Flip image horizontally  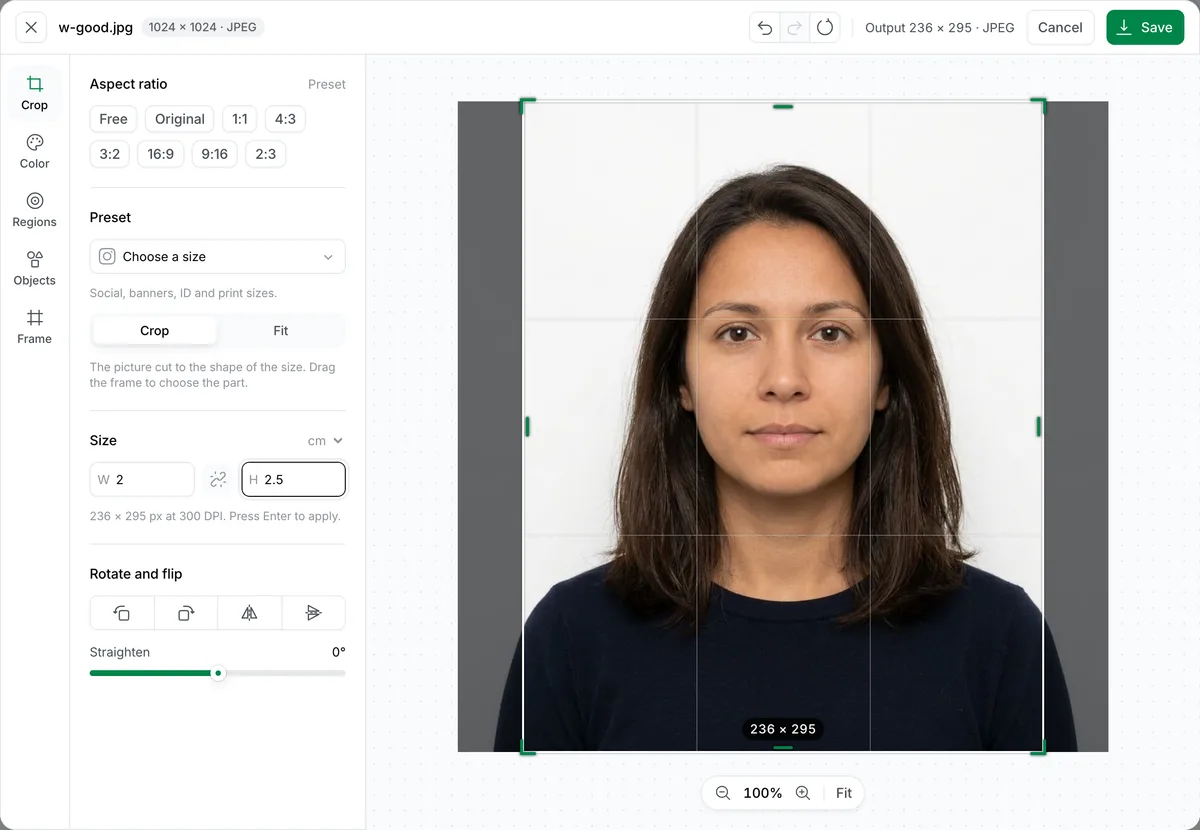(250, 613)
